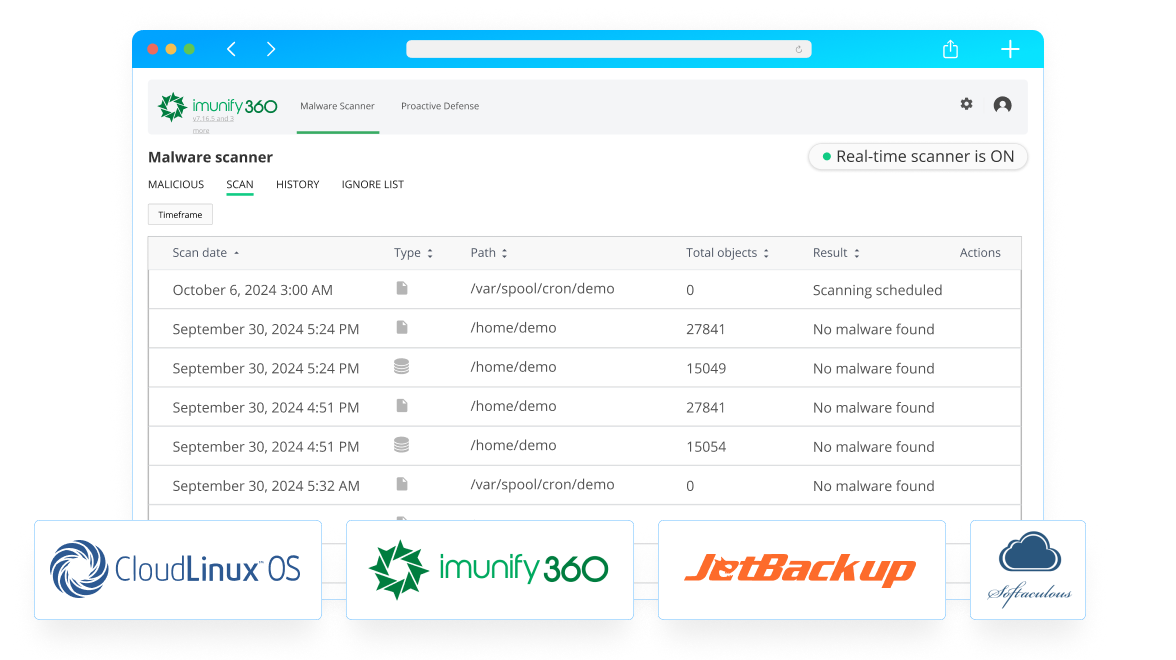The image size is (1176, 660).
Task: Sort table by Total objects column
Action: (727, 253)
